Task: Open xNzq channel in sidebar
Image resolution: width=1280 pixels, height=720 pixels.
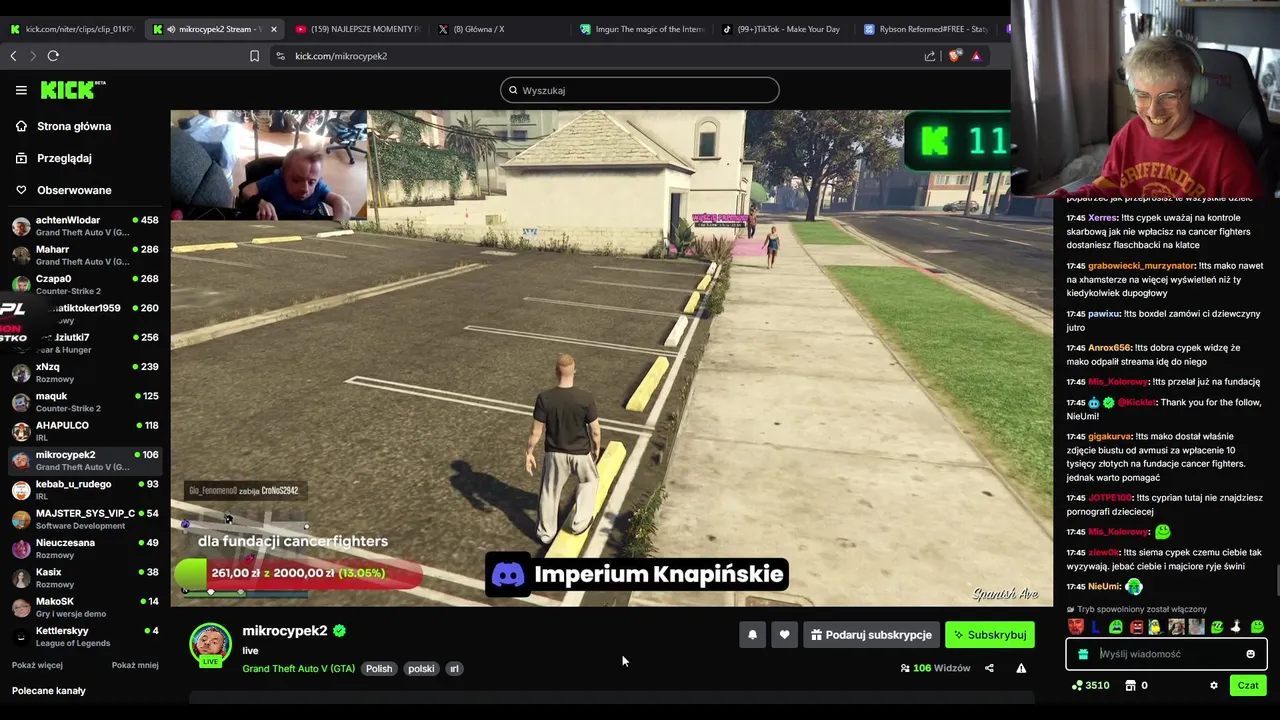Action: [x=85, y=372]
